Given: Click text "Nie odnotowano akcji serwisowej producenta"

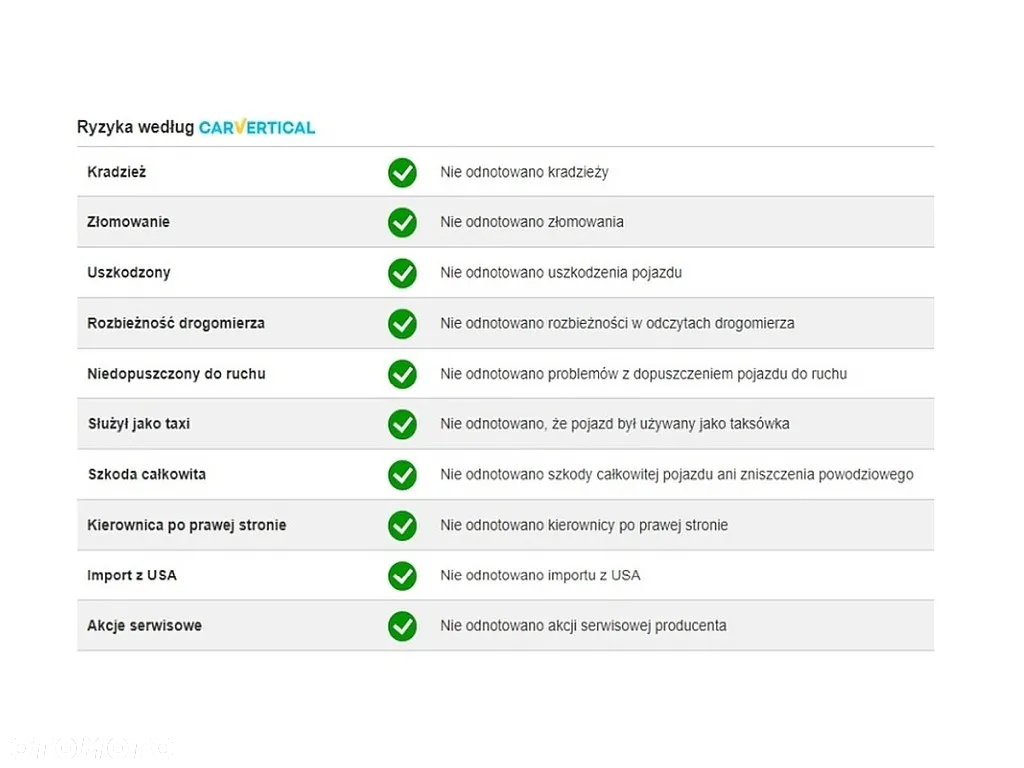Looking at the screenshot, I should [x=583, y=626].
